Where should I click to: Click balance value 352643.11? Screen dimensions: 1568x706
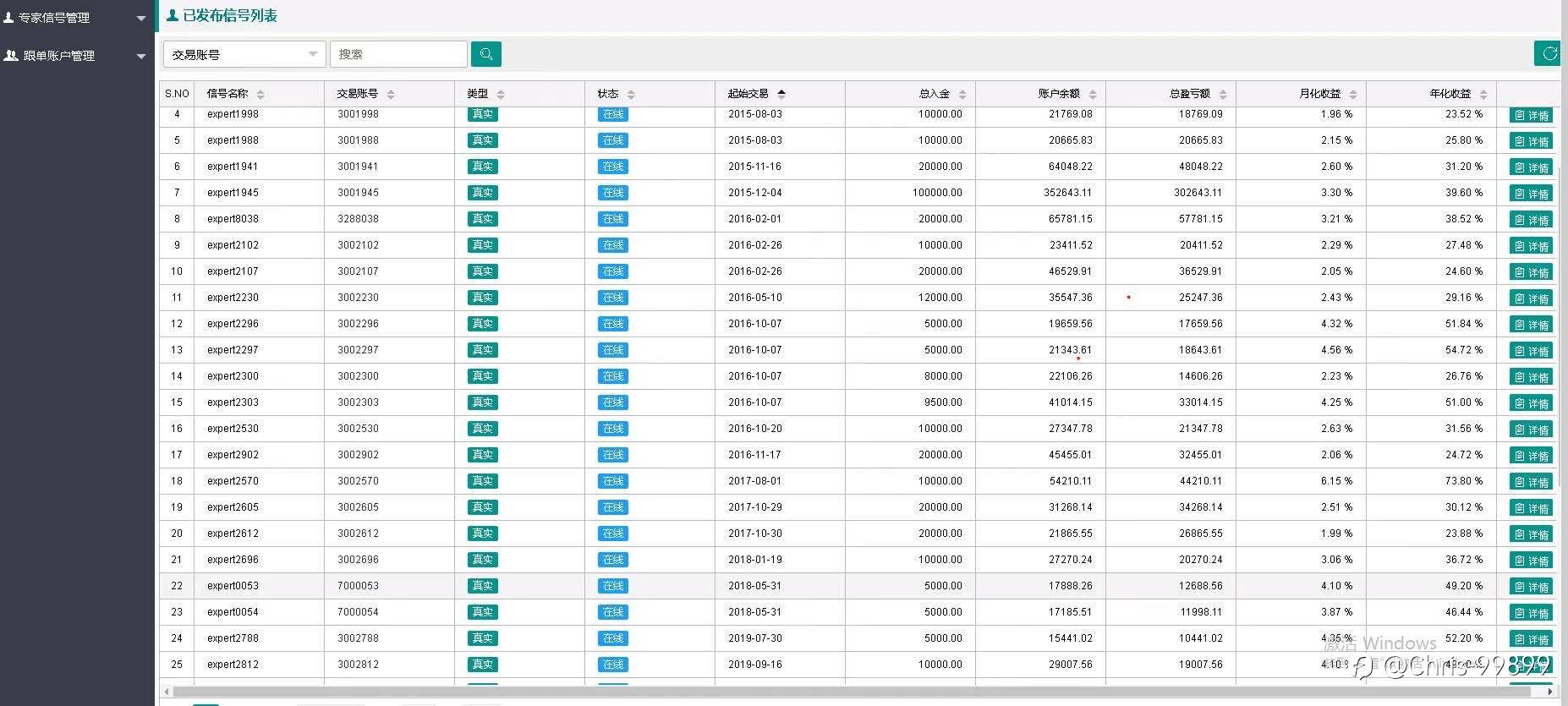click(1067, 193)
